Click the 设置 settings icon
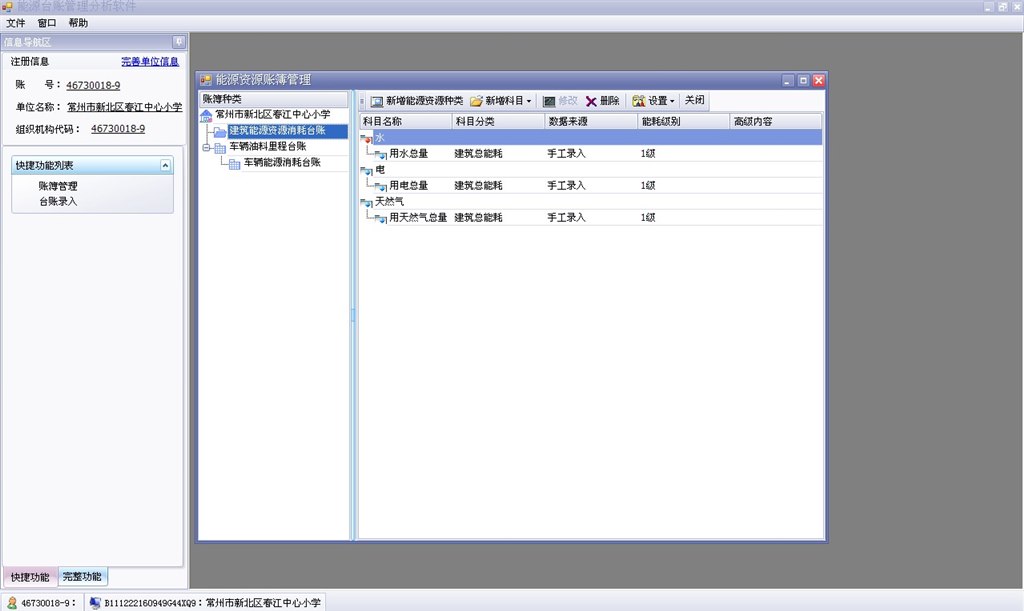1024x611 pixels. 639,101
